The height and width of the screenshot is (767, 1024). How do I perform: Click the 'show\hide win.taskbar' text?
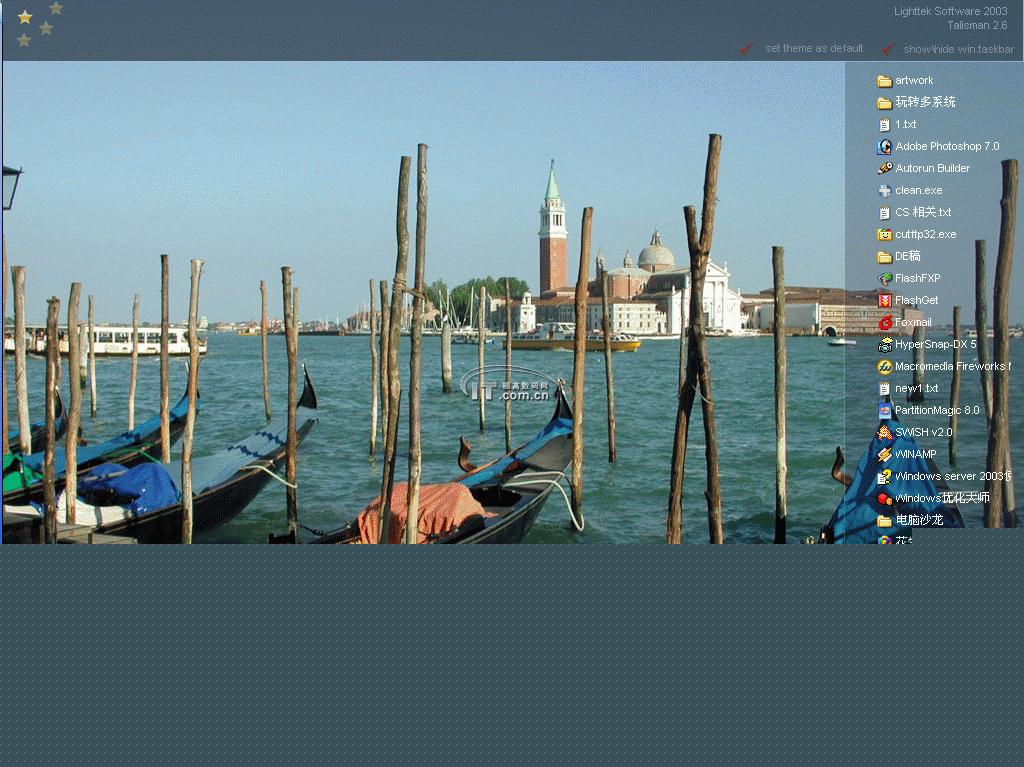tap(958, 49)
